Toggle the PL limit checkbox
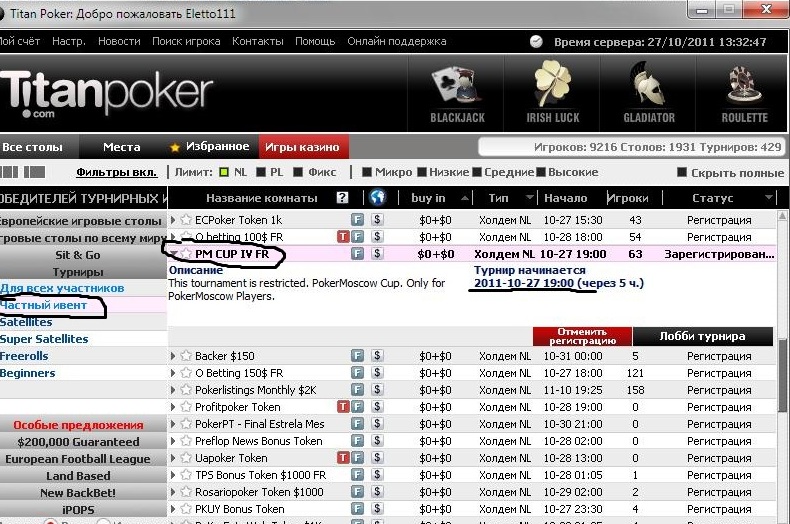This screenshot has width=790, height=524. pyautogui.click(x=261, y=172)
